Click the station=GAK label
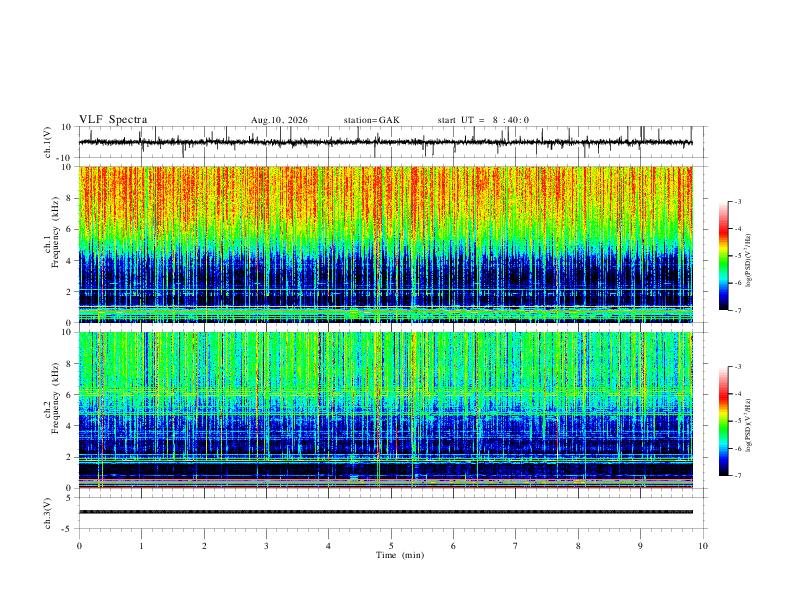Screen dimensions: 792x612 [371, 120]
